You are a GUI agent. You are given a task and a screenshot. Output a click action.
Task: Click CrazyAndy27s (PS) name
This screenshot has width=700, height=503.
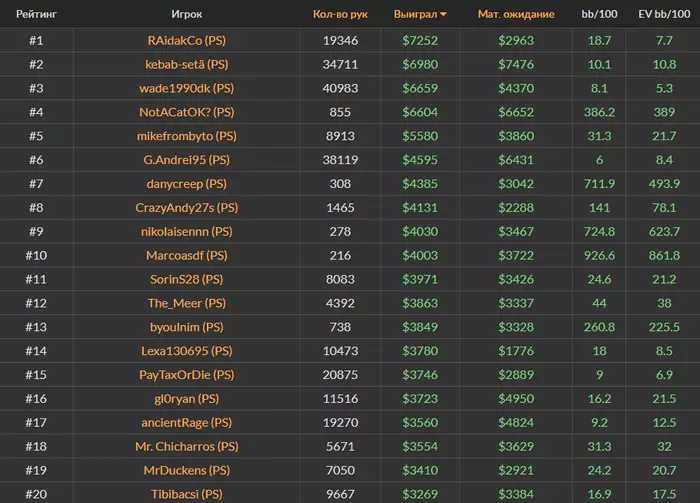(x=186, y=207)
